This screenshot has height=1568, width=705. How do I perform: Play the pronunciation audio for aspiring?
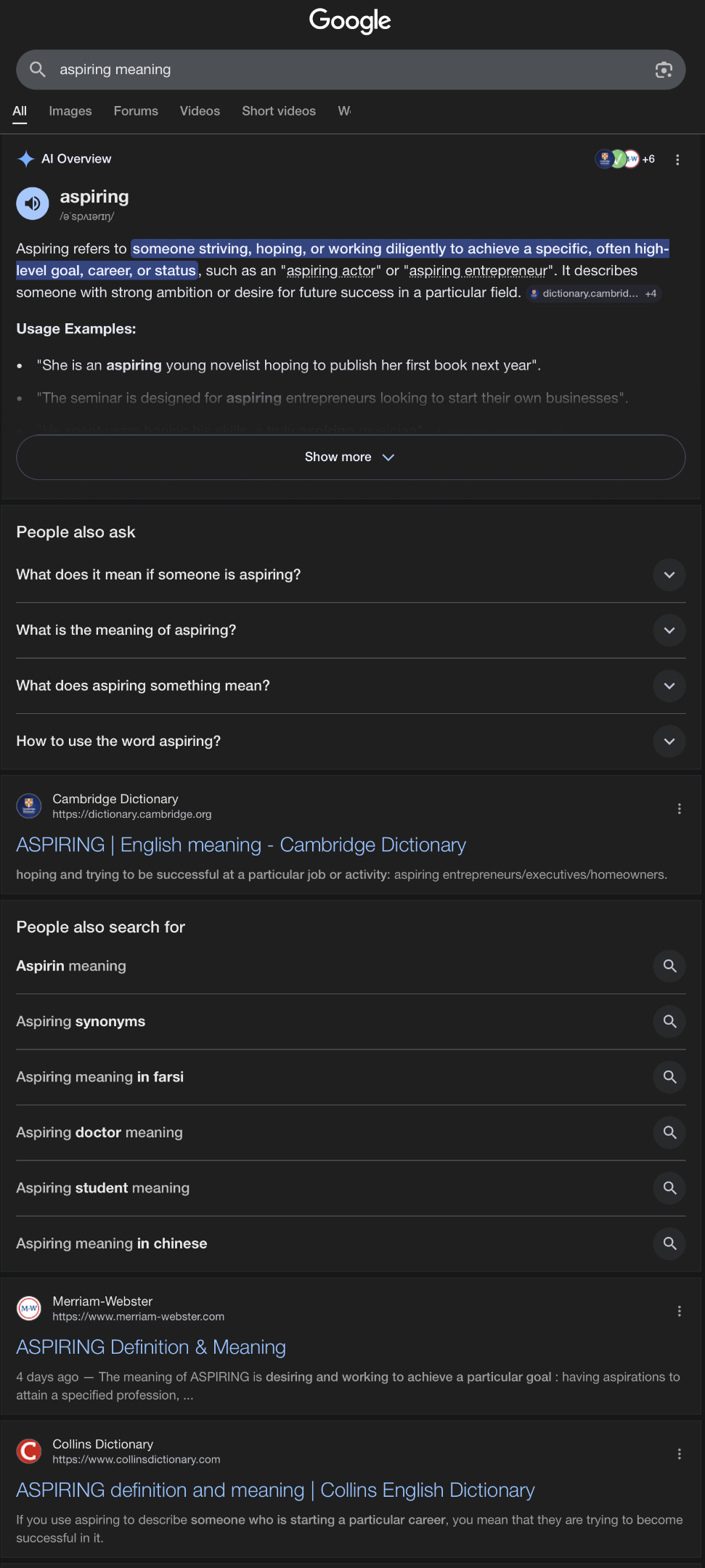point(33,204)
